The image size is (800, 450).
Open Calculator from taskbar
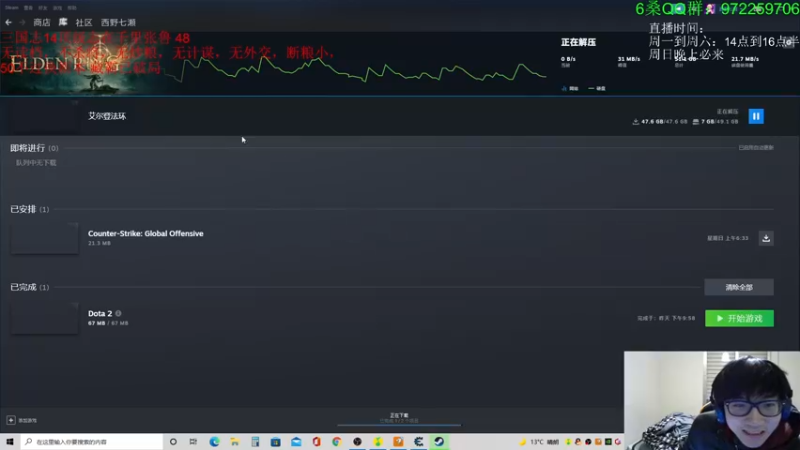point(255,442)
